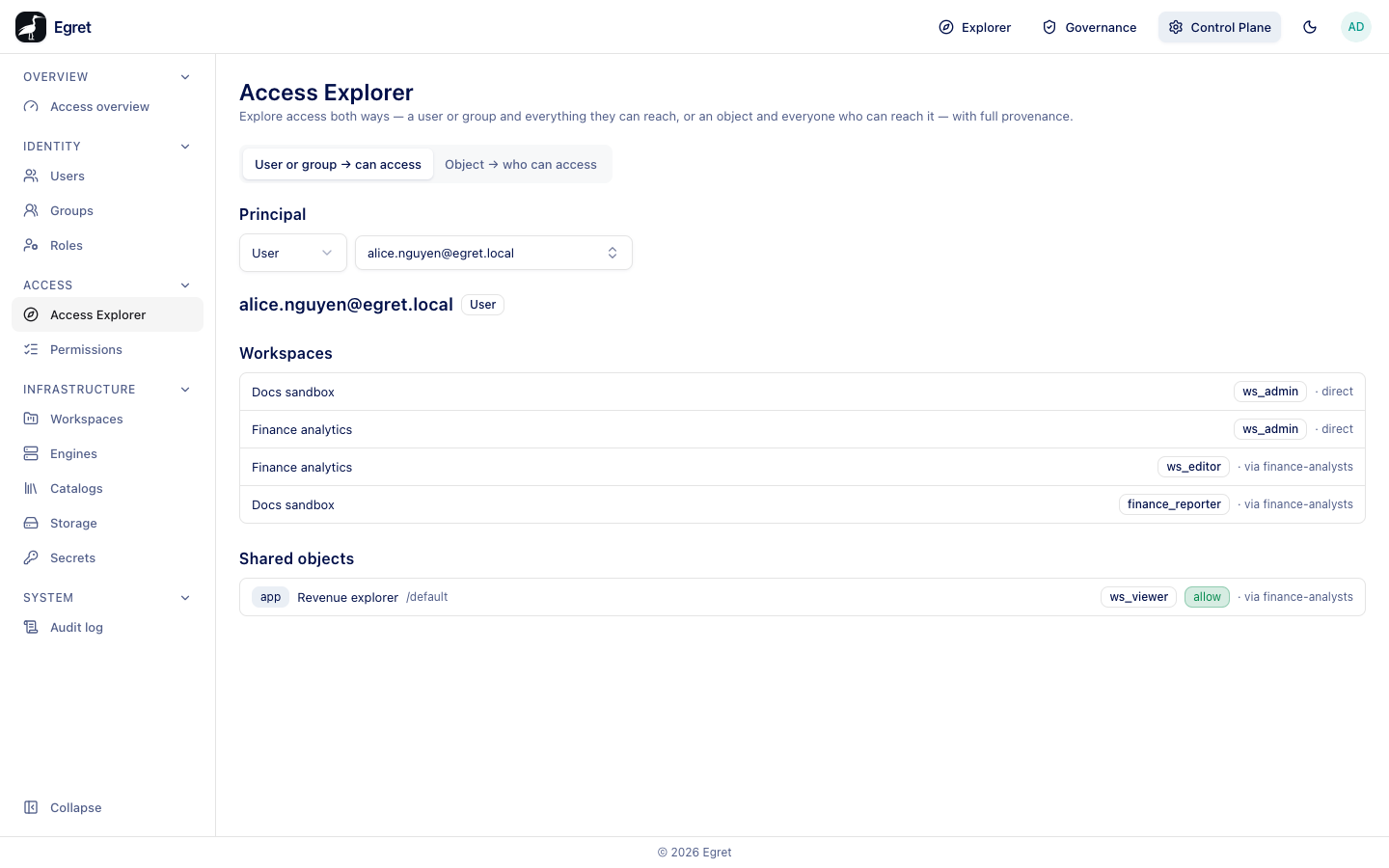Click the green allow badge
1389x868 pixels.
pos(1207,597)
